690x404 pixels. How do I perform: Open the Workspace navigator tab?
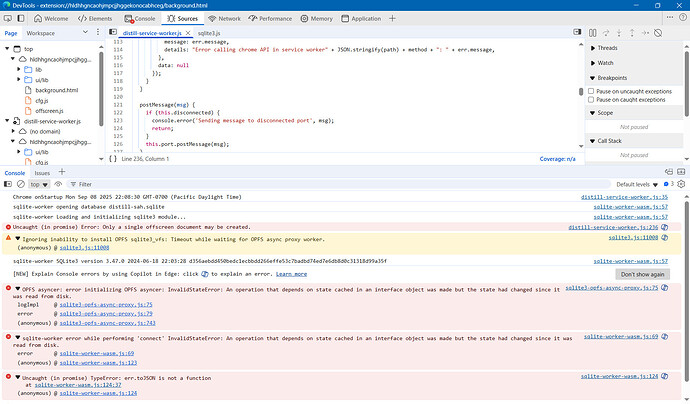40,33
